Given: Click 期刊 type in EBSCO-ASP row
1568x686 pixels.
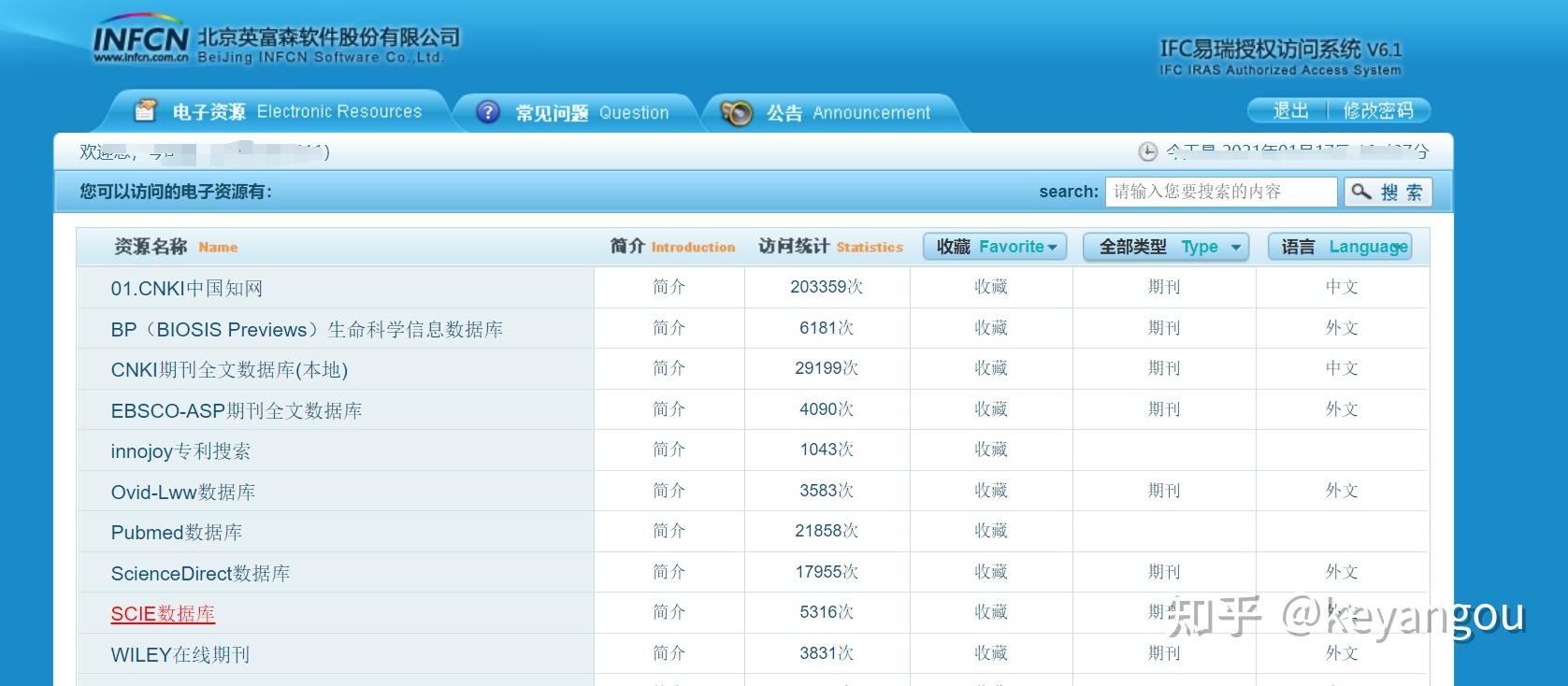Looking at the screenshot, I should tap(1164, 409).
